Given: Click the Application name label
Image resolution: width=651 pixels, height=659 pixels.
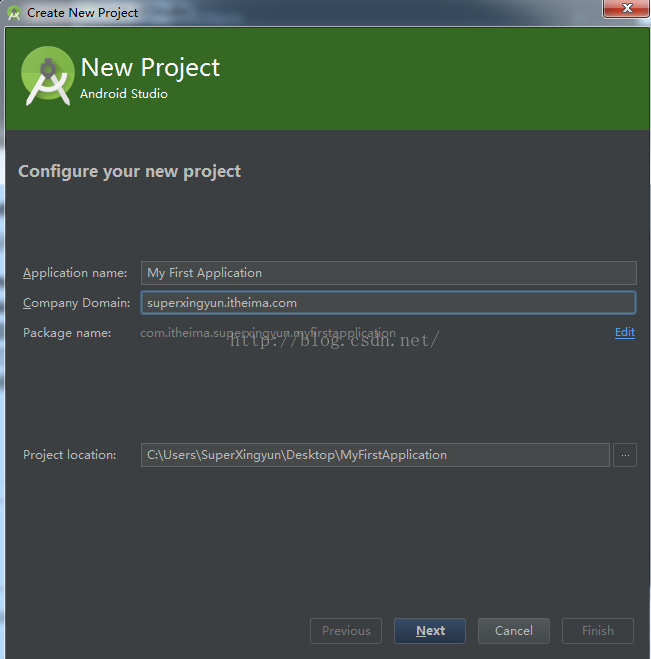Looking at the screenshot, I should pos(75,273).
